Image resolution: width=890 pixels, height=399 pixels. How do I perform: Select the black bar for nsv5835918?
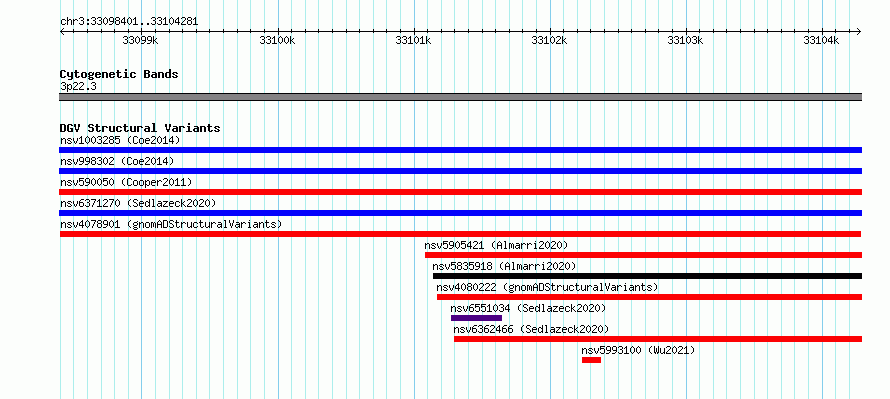click(x=647, y=276)
